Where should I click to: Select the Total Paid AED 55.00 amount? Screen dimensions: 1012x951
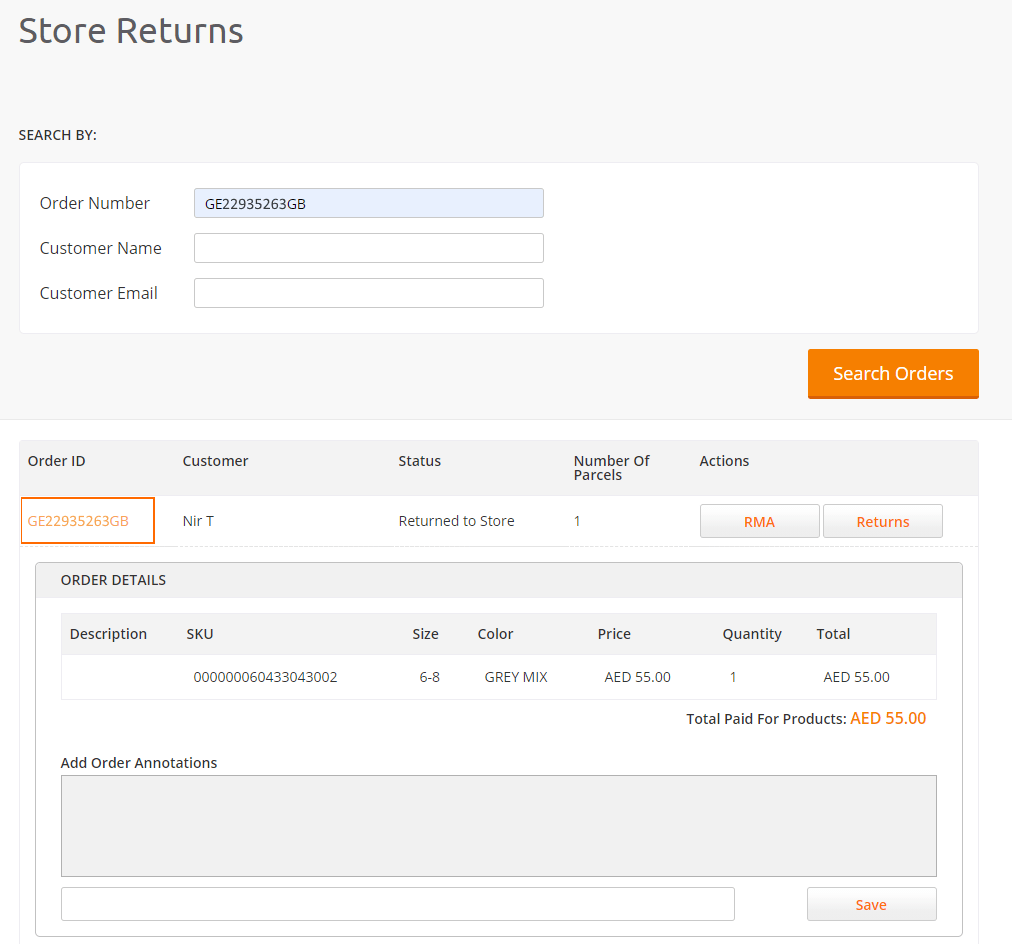pyautogui.click(x=888, y=719)
